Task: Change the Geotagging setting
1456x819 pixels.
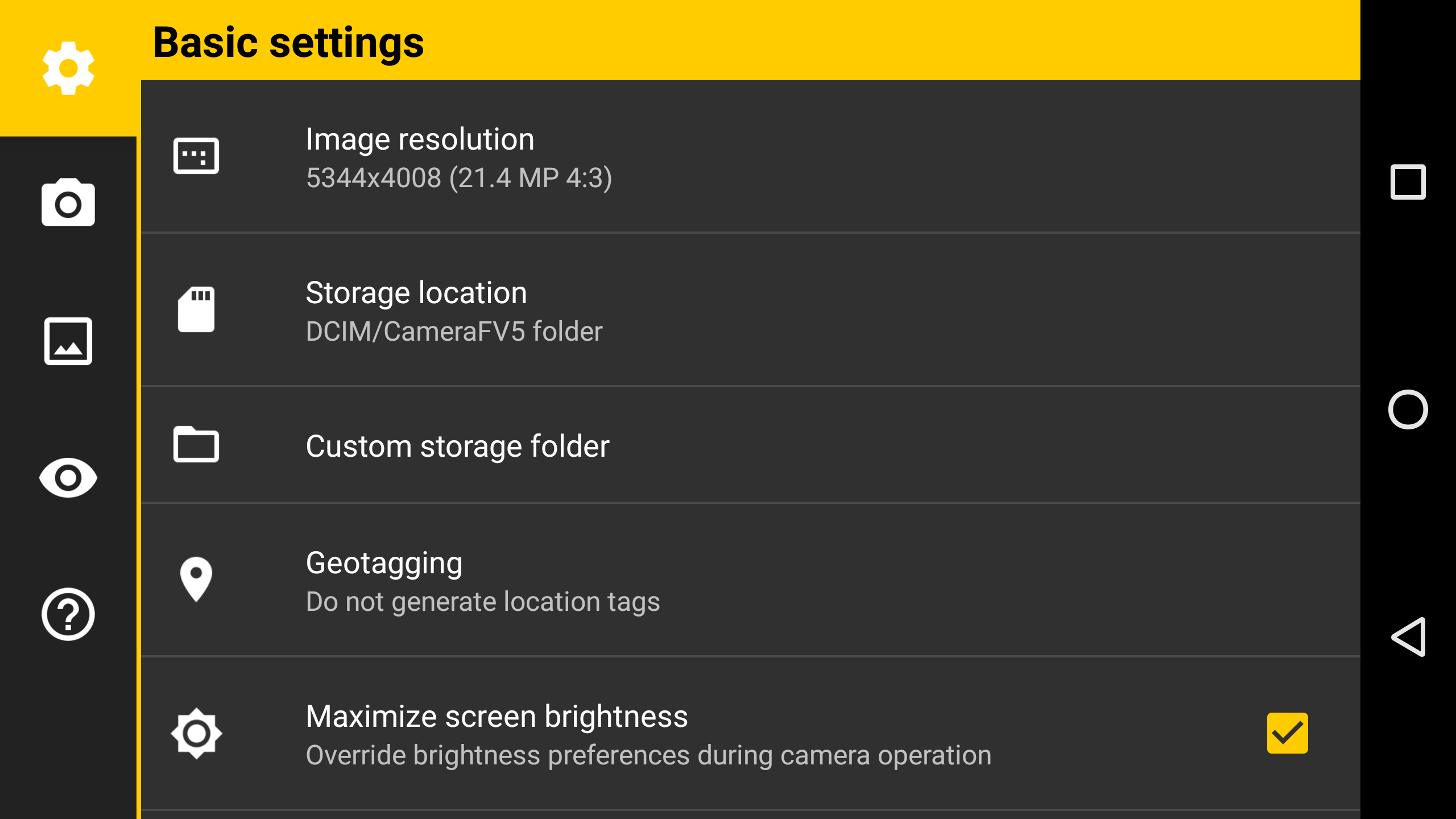Action: point(482,582)
